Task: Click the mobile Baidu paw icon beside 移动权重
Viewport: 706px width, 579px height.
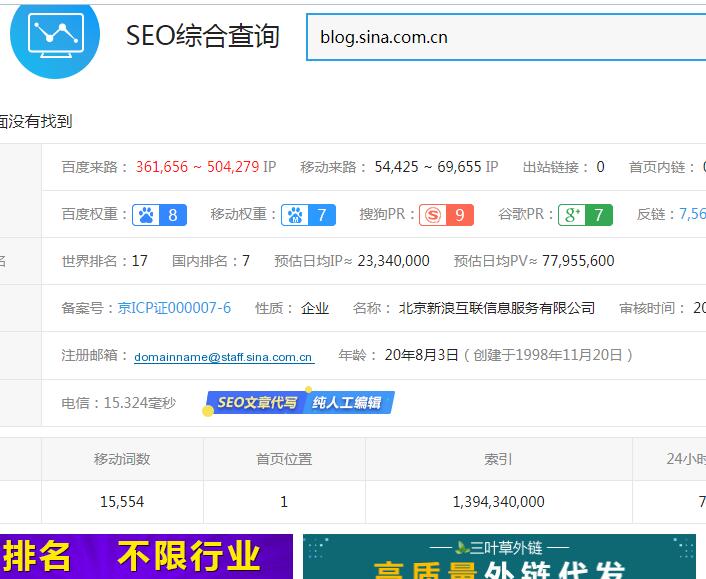Action: [x=295, y=215]
